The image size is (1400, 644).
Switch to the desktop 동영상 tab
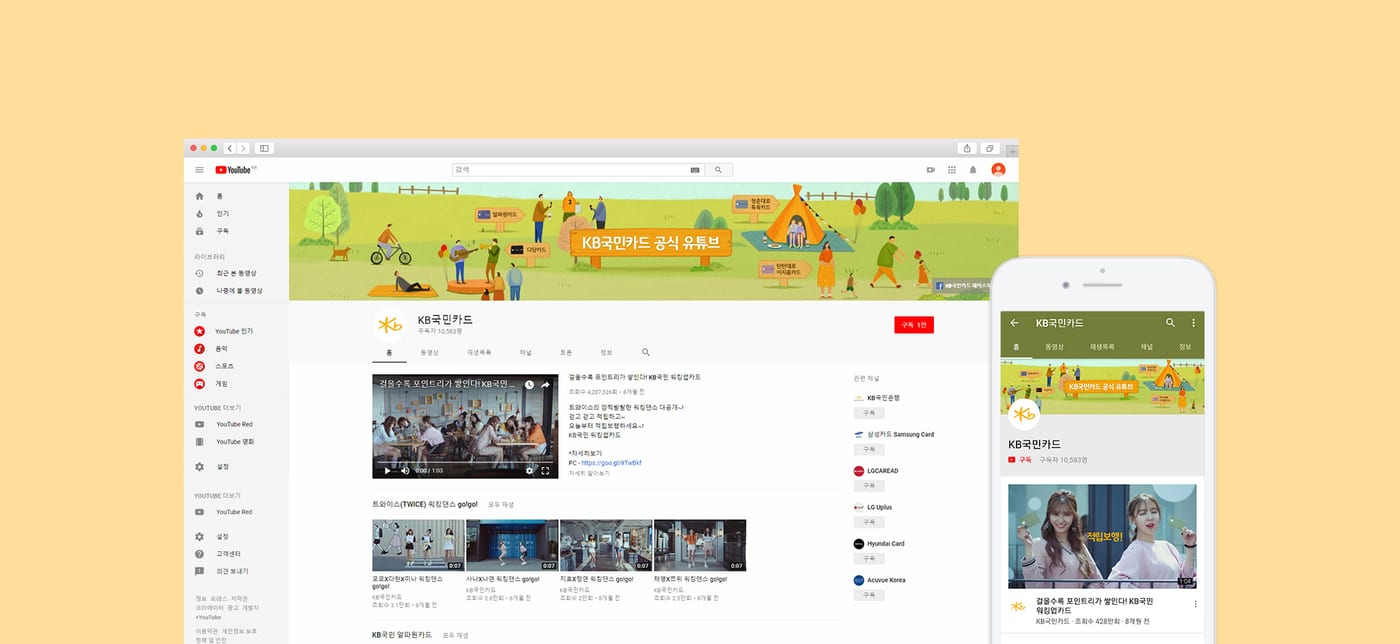point(430,353)
